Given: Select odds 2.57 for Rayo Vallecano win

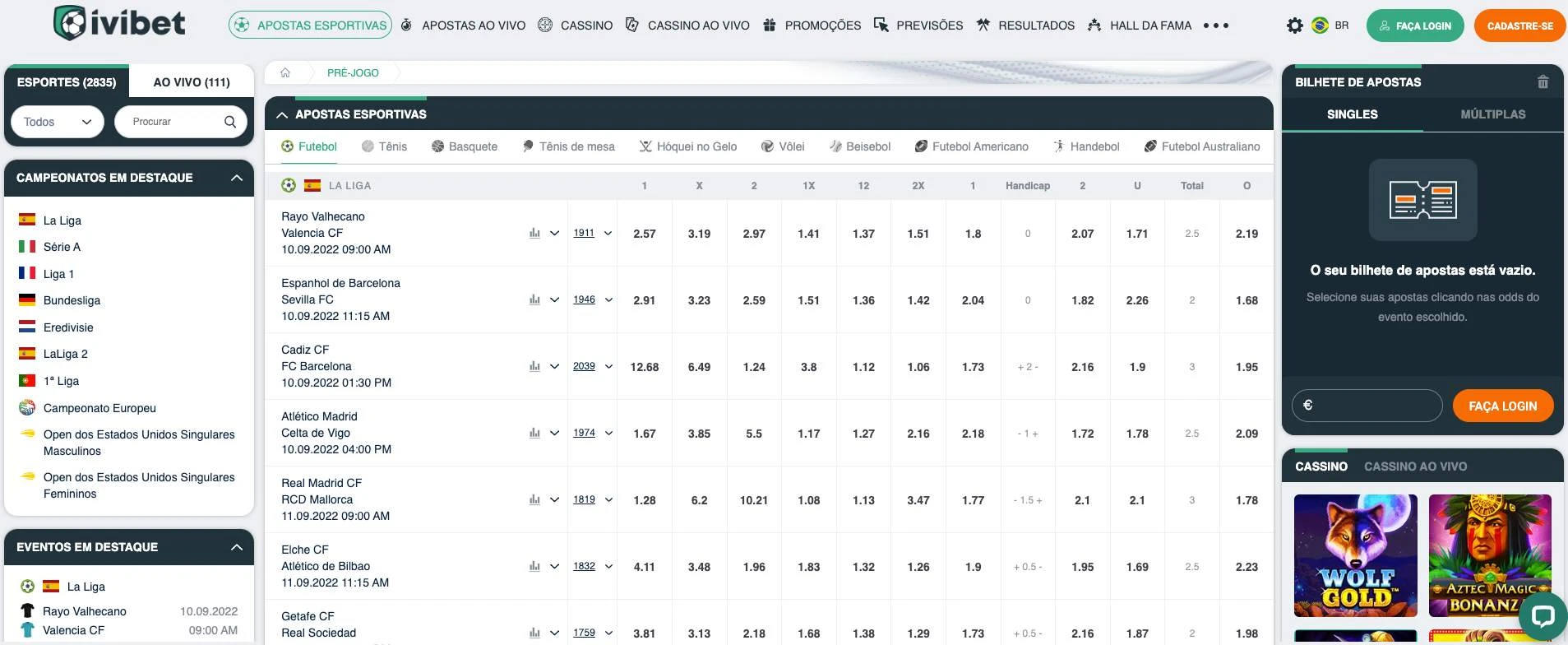Looking at the screenshot, I should 645,234.
